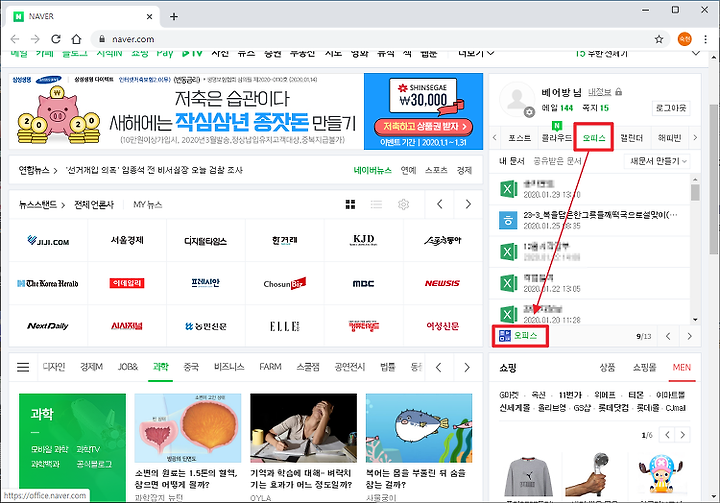Switch newsstand to list view
Image resolution: width=720 pixels, height=503 pixels.
[377, 204]
